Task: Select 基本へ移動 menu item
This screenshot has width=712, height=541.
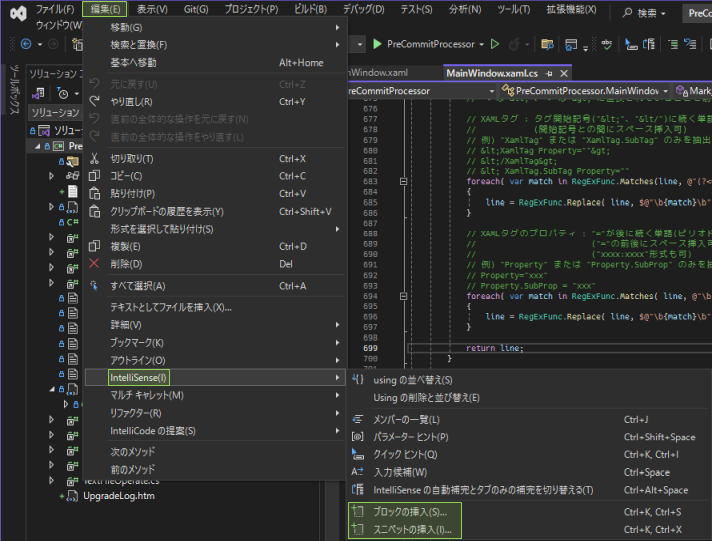Action: click(x=215, y=63)
